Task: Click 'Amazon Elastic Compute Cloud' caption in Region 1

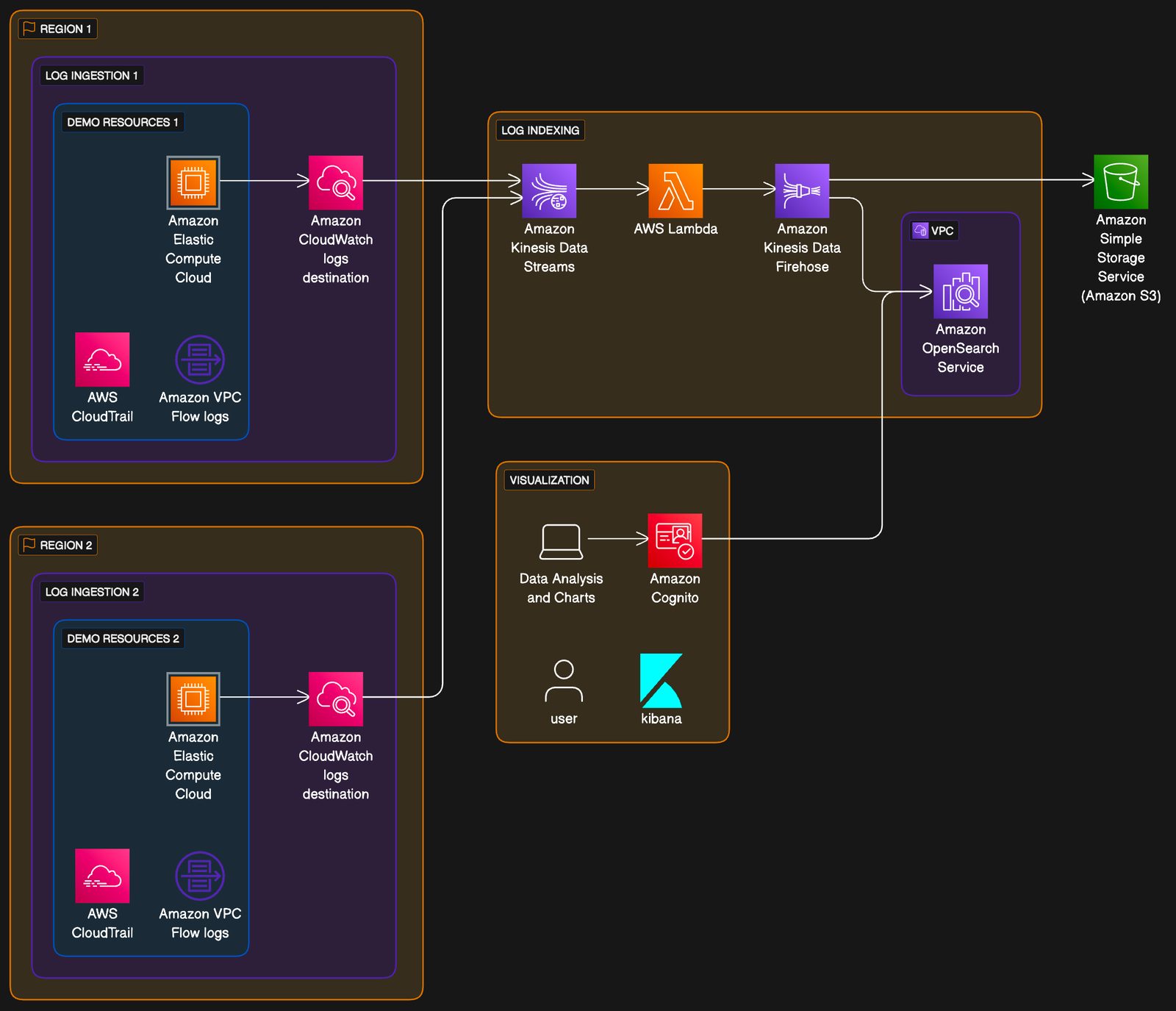Action: click(193, 249)
